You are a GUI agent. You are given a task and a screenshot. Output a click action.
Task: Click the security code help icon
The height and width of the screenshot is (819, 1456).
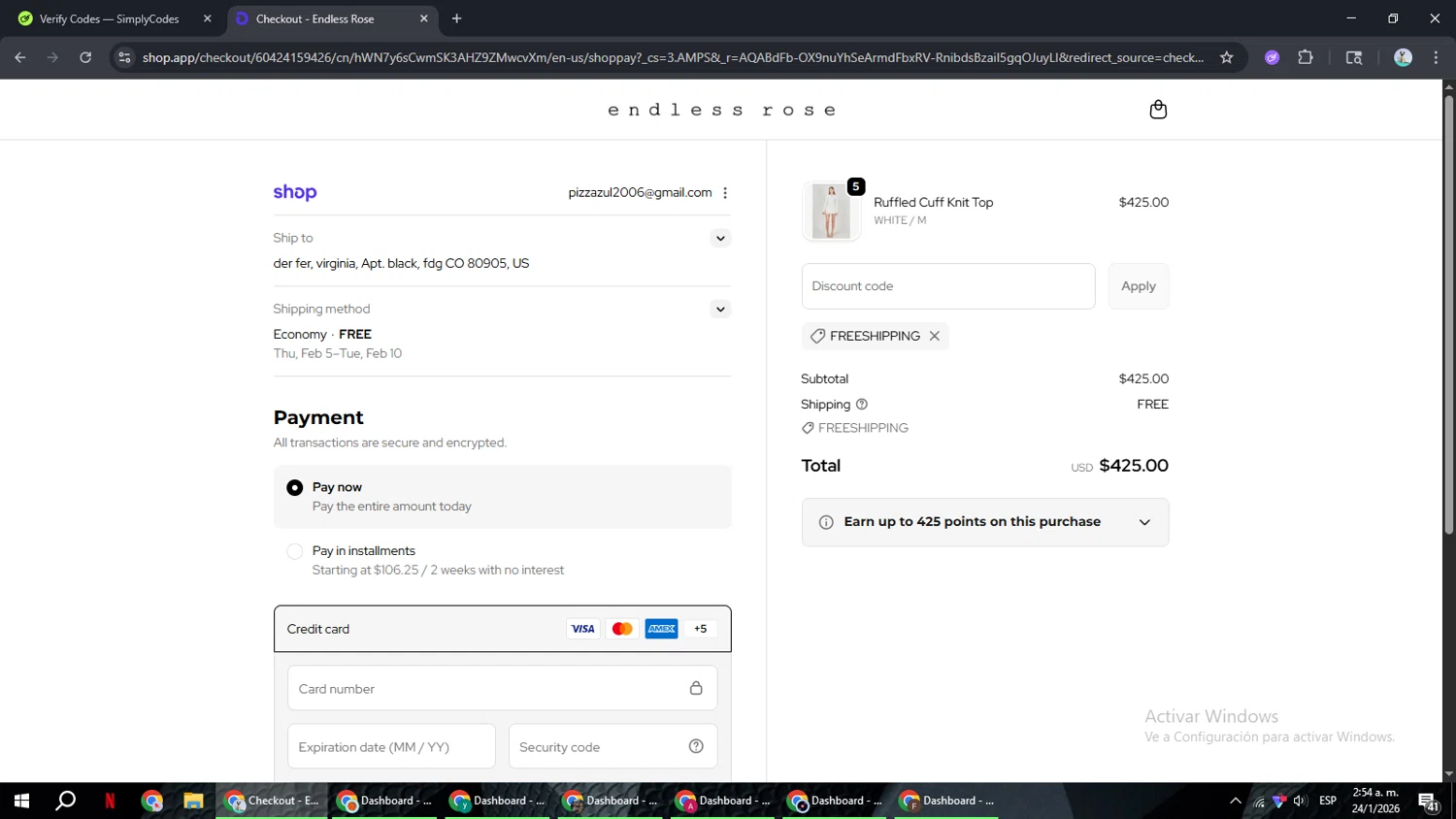coord(696,746)
